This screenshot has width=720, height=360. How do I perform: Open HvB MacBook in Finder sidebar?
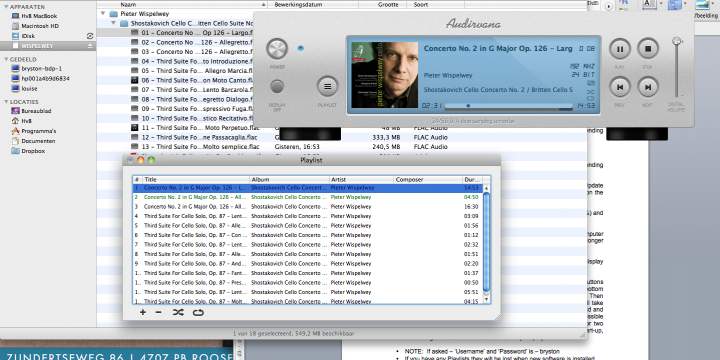(35, 16)
